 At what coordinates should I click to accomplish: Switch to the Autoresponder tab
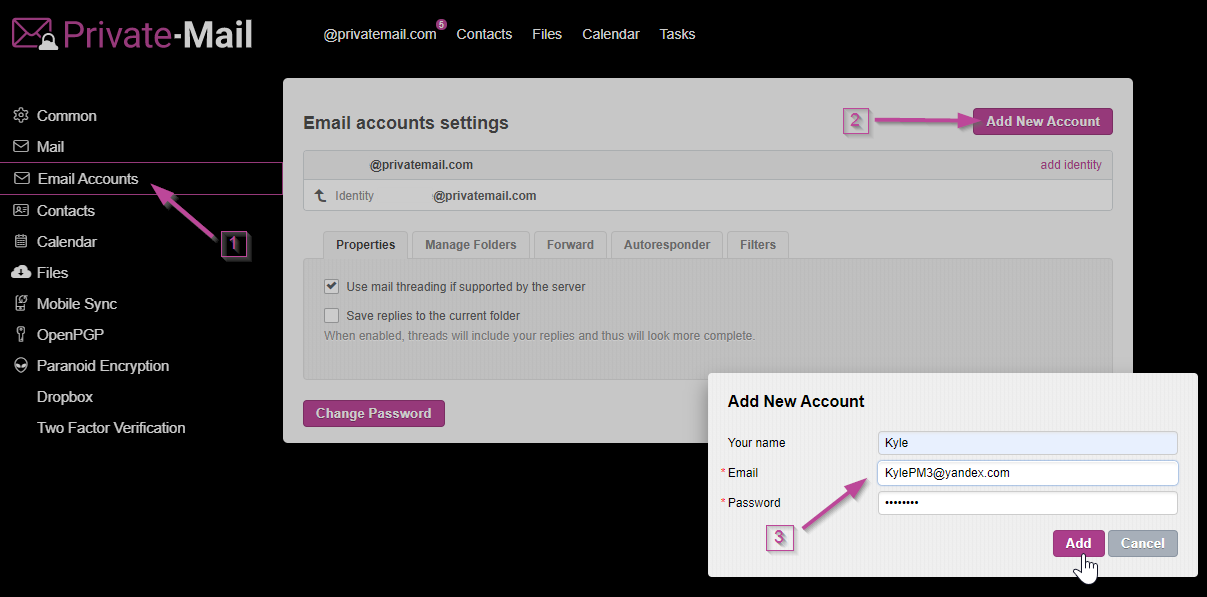[667, 245]
